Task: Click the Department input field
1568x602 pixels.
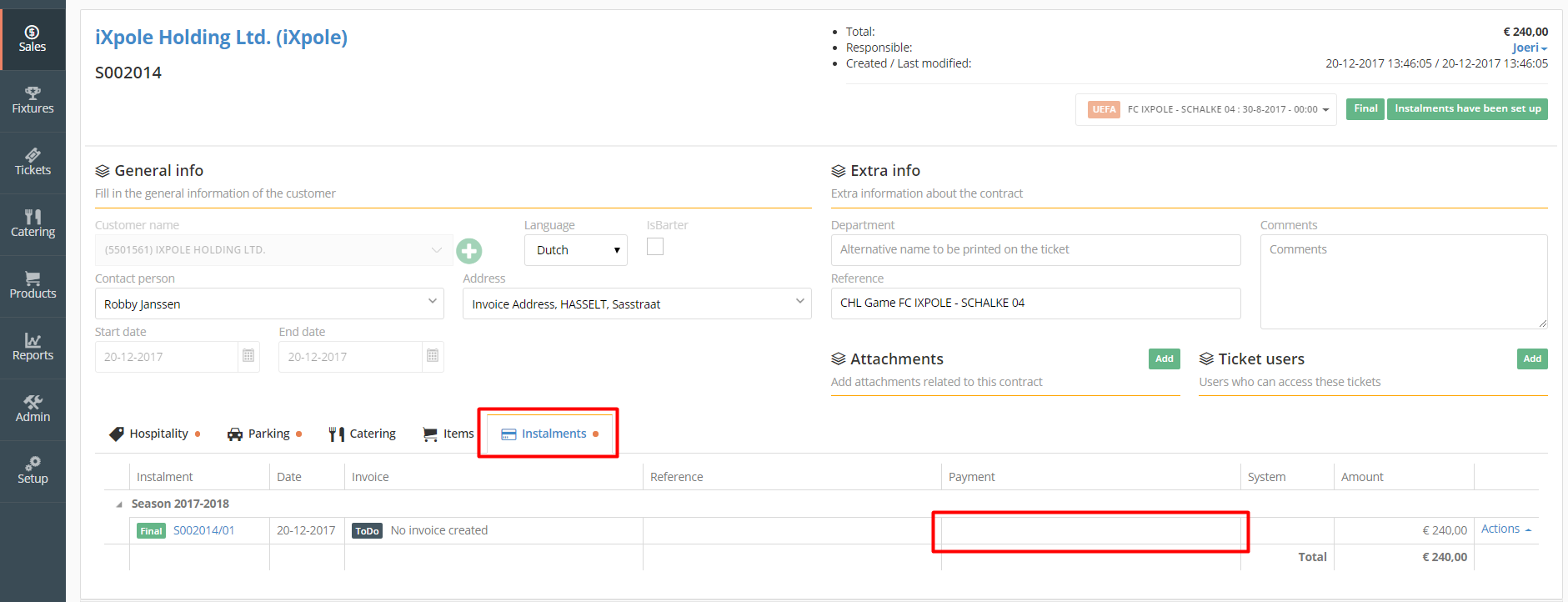Action: click(x=1035, y=250)
